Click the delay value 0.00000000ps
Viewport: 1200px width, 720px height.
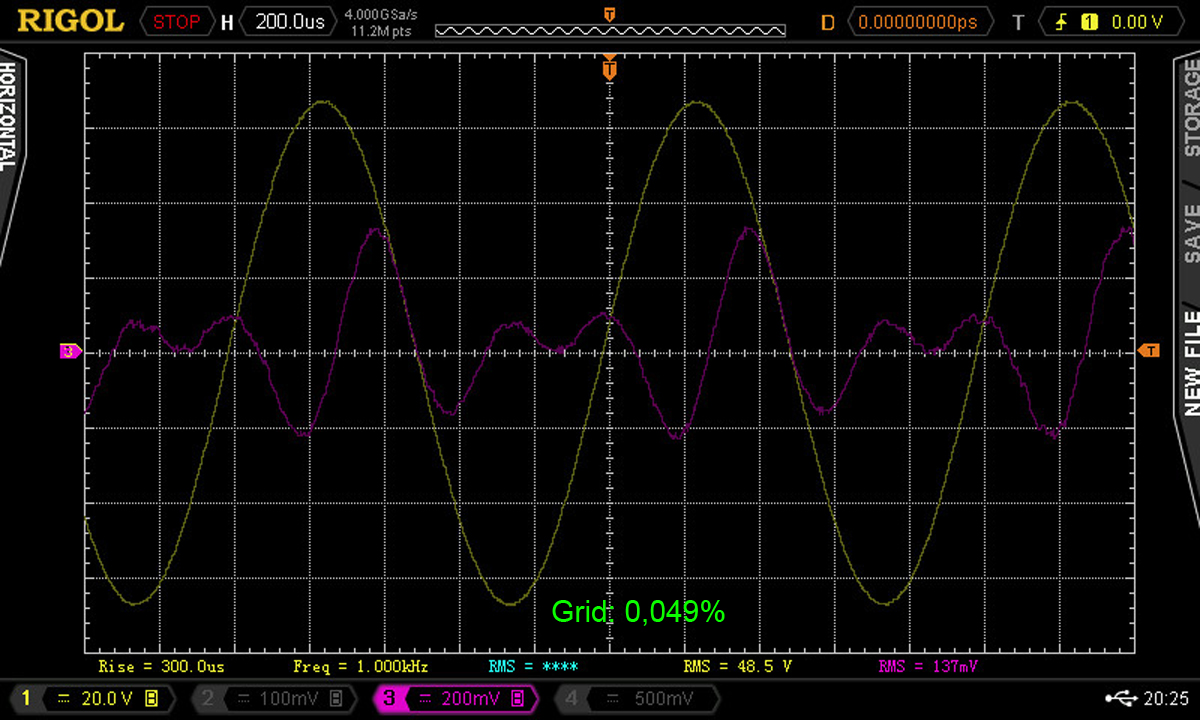(920, 21)
